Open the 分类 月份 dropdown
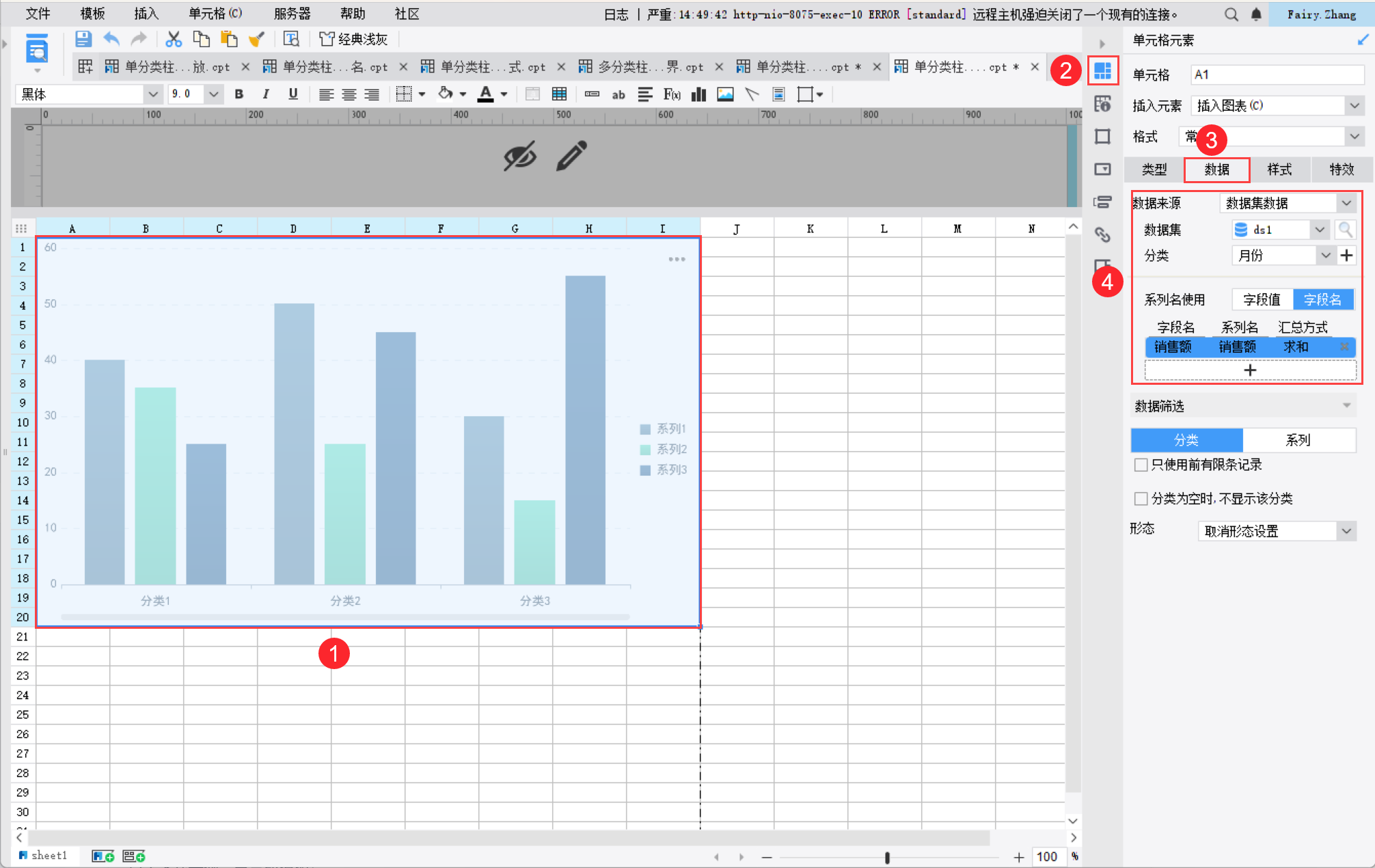 click(x=1325, y=256)
